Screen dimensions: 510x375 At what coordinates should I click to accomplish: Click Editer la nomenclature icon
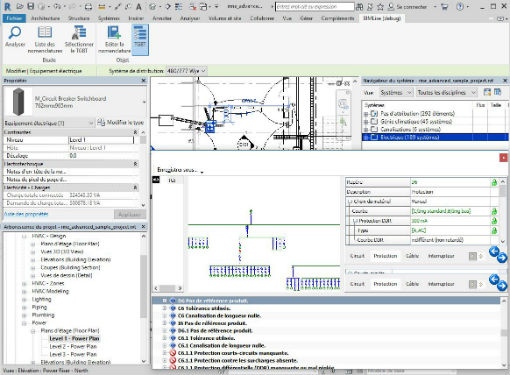tap(114, 33)
